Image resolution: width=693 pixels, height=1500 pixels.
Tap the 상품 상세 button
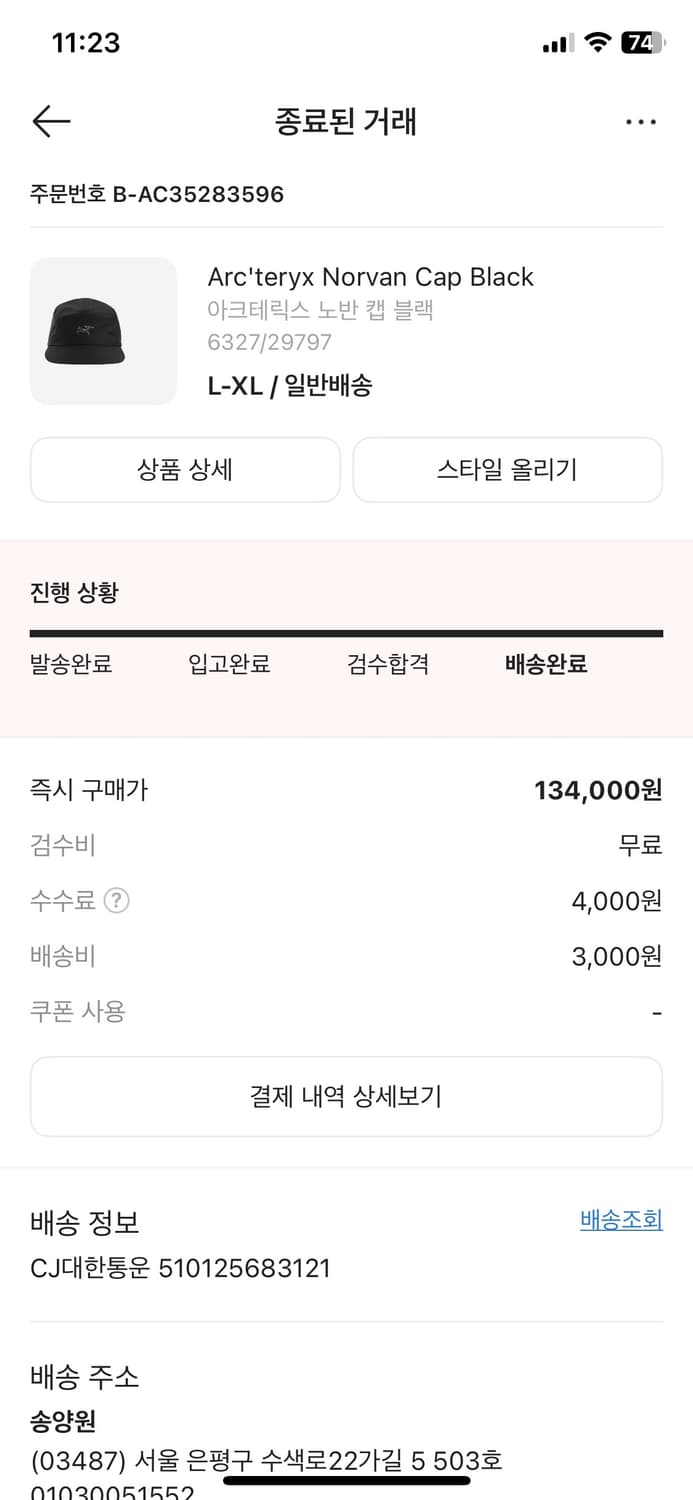tap(185, 470)
